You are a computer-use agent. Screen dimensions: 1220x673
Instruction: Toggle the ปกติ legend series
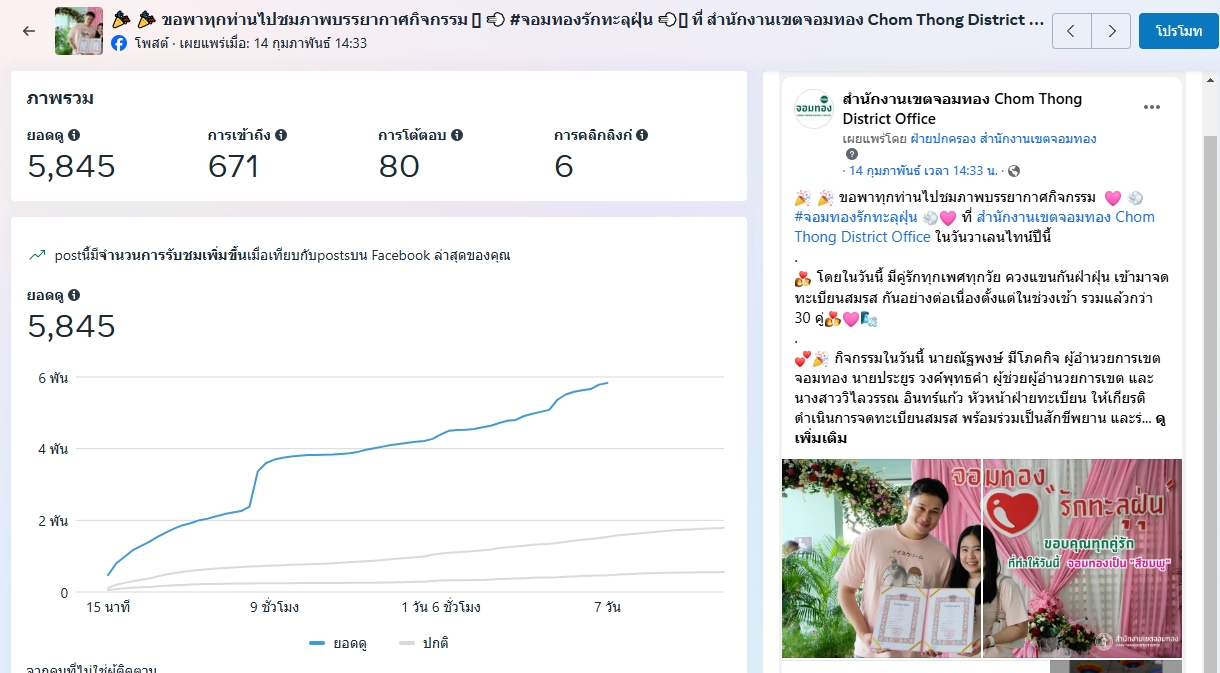[422, 644]
